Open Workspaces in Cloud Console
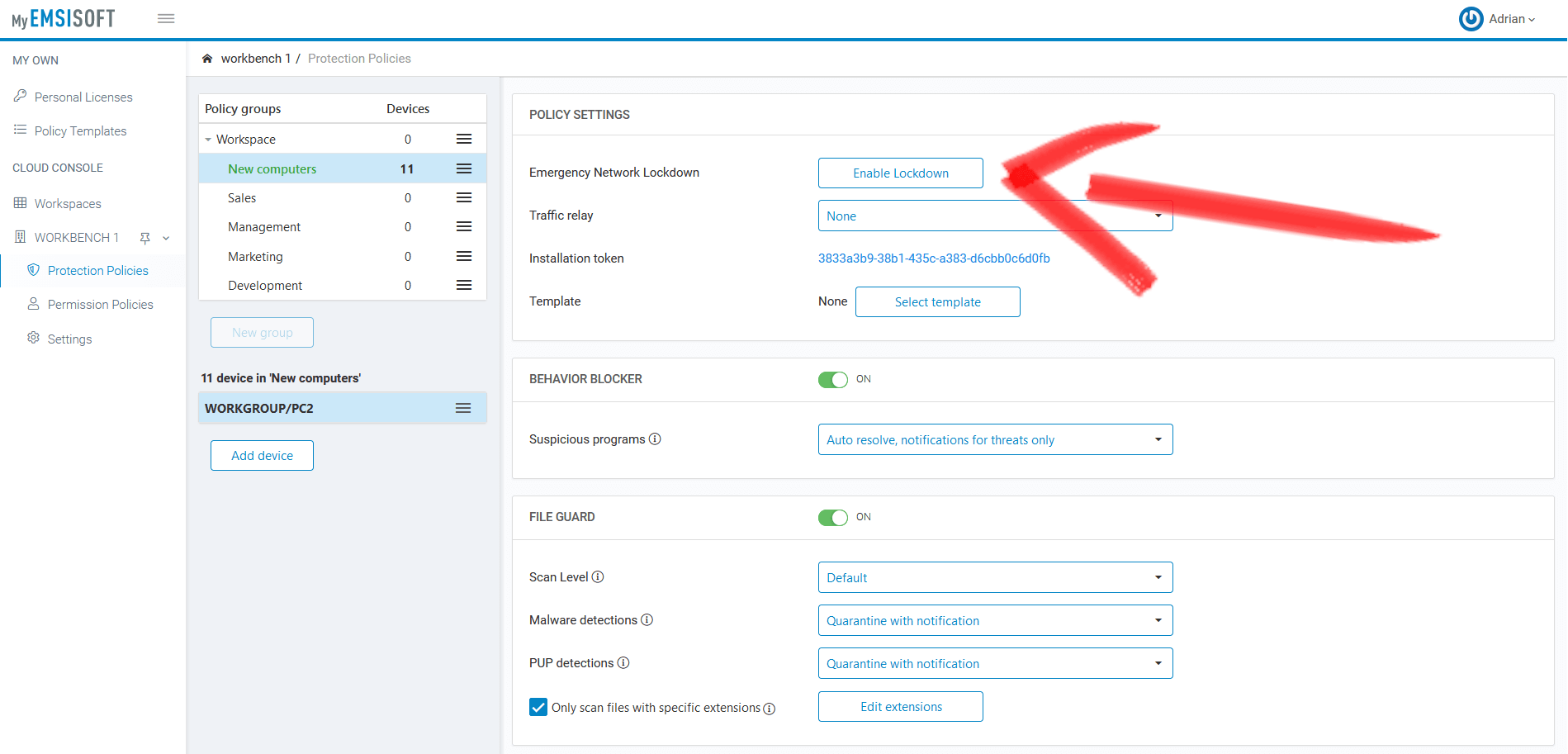 point(68,204)
